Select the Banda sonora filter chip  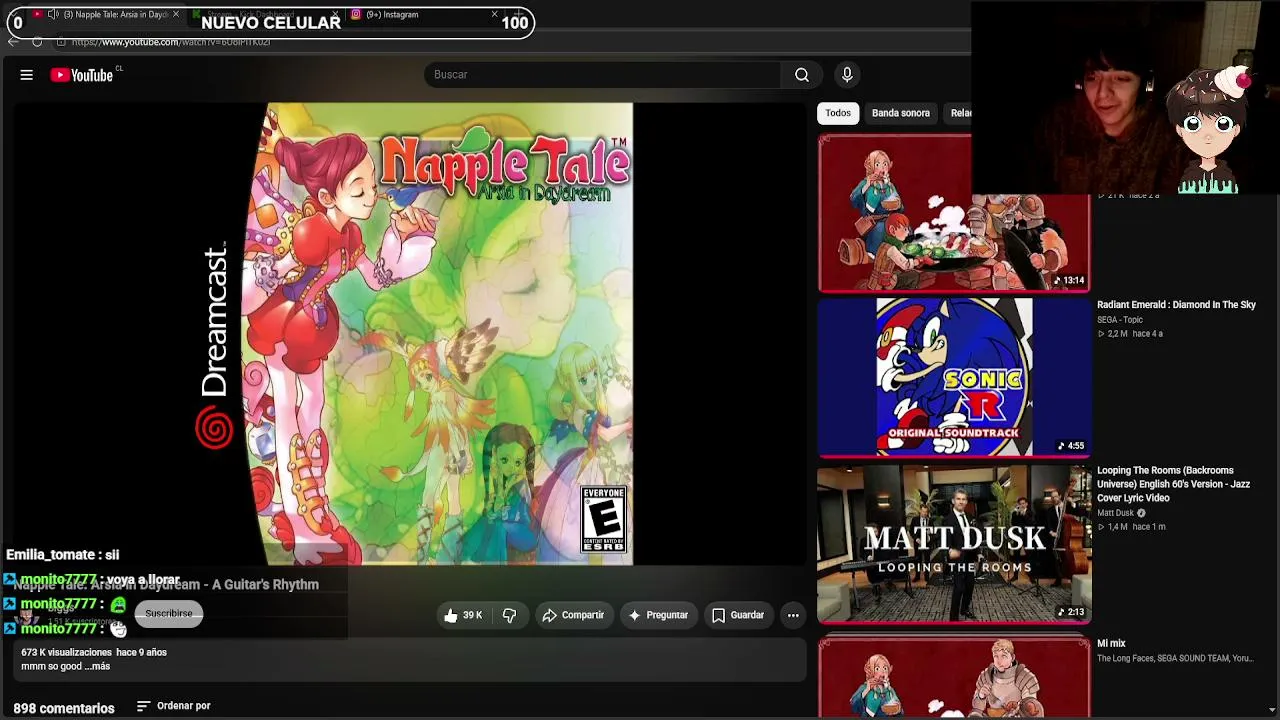click(901, 113)
